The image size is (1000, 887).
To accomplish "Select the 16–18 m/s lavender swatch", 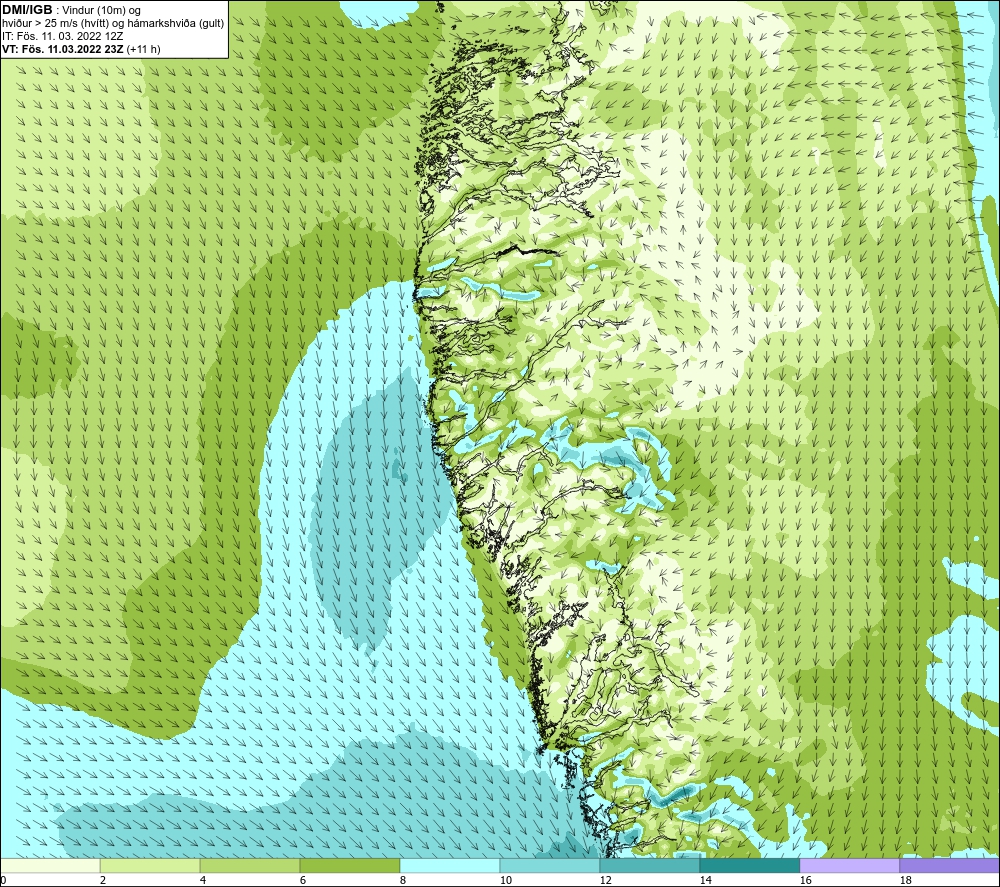I will [x=849, y=865].
